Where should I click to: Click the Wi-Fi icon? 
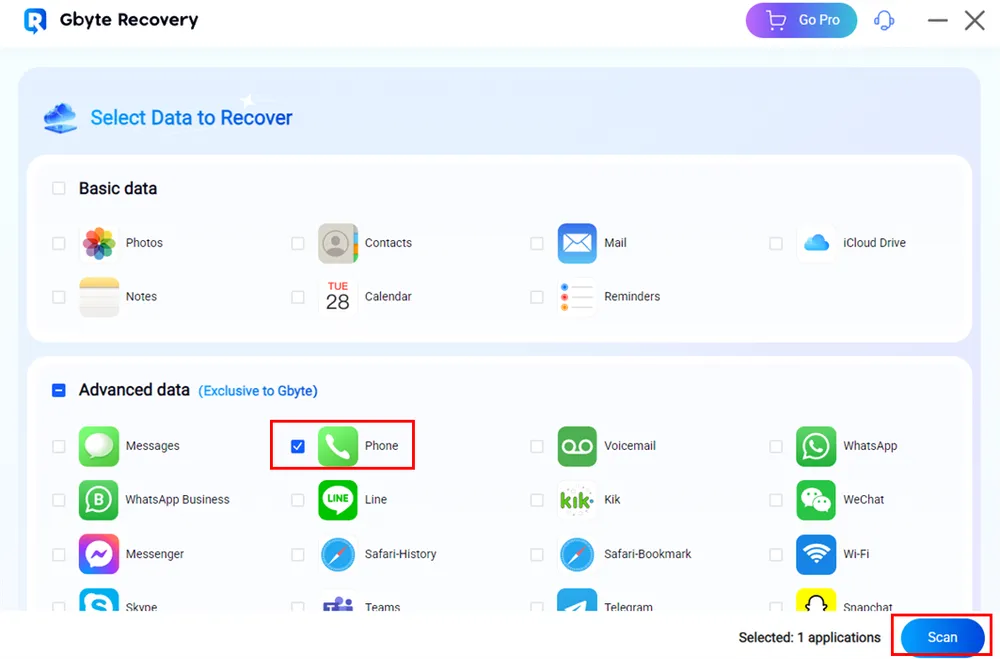coord(816,554)
